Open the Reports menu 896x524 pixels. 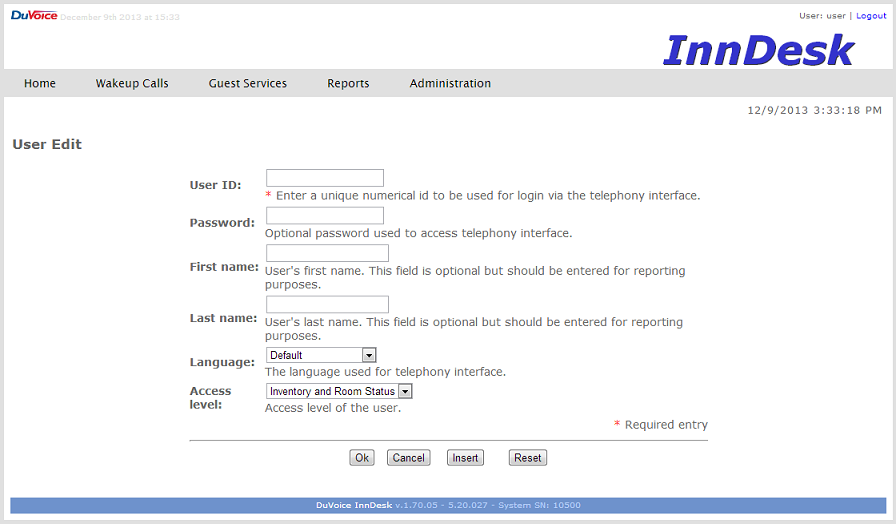click(x=348, y=83)
